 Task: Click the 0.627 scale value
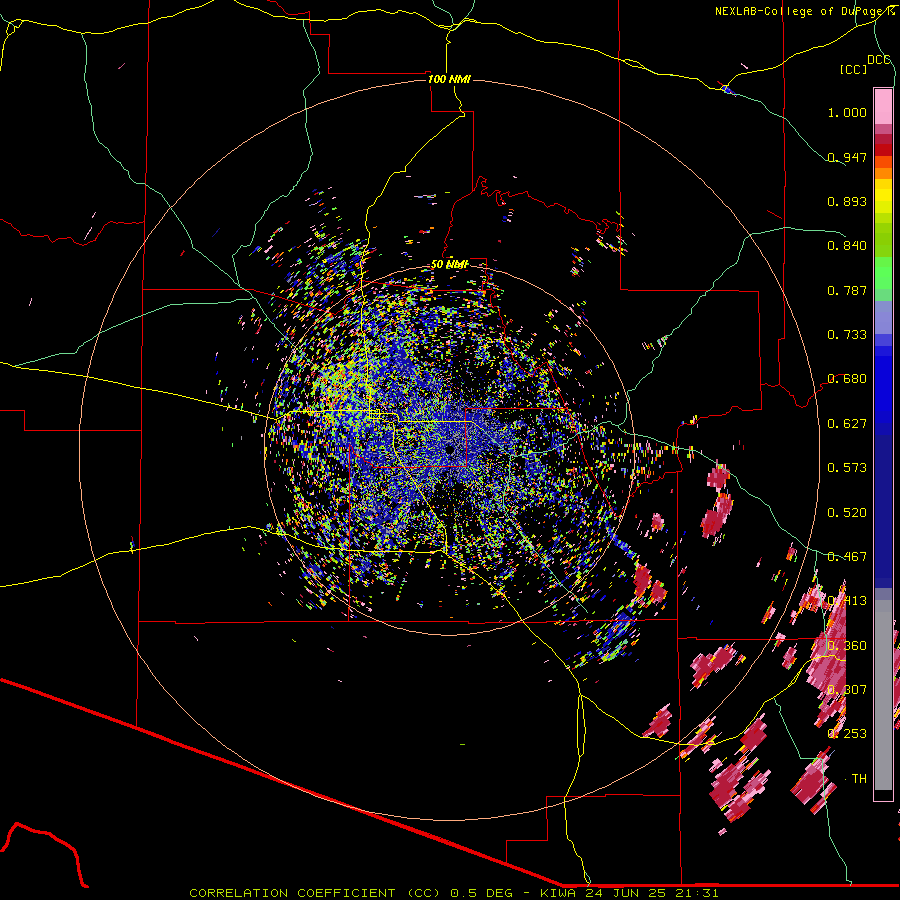click(x=847, y=424)
